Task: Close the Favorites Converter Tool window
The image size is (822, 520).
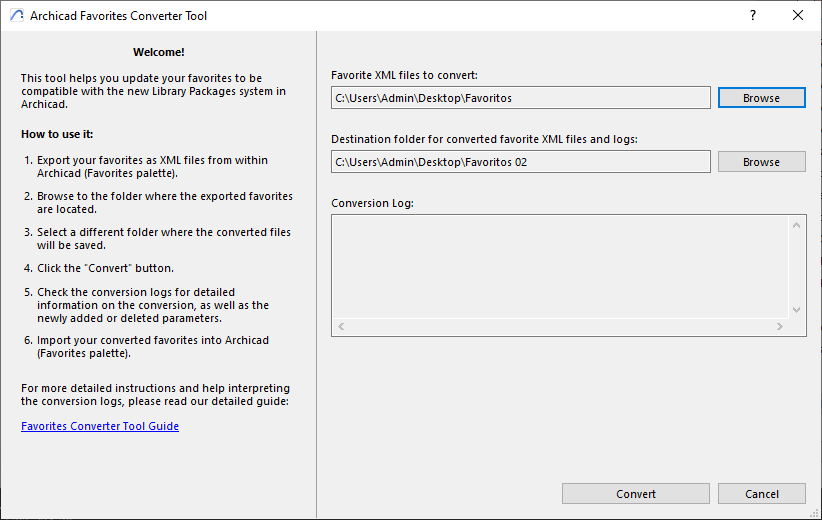Action: (798, 16)
